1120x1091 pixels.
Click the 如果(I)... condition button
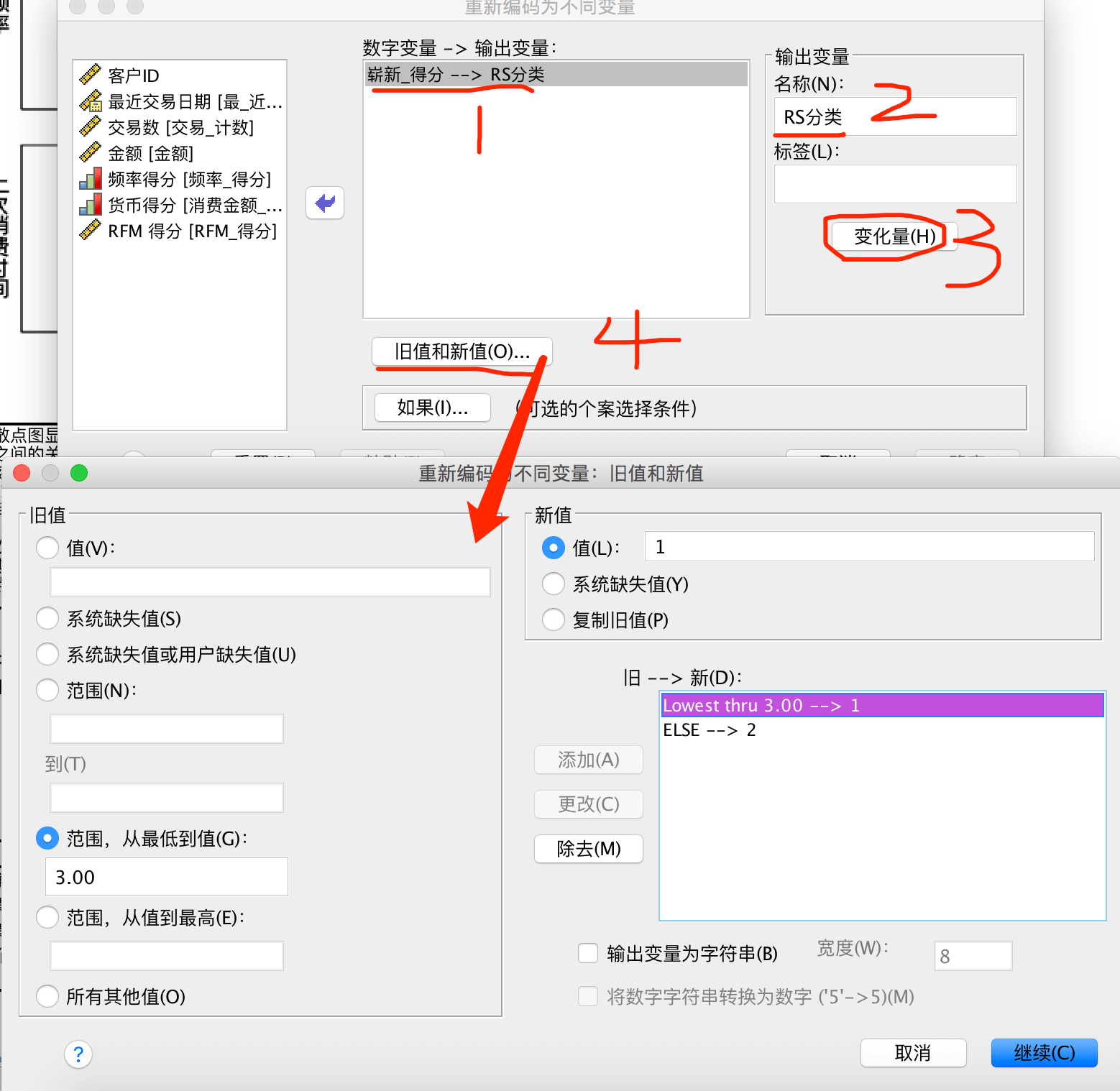pyautogui.click(x=433, y=408)
